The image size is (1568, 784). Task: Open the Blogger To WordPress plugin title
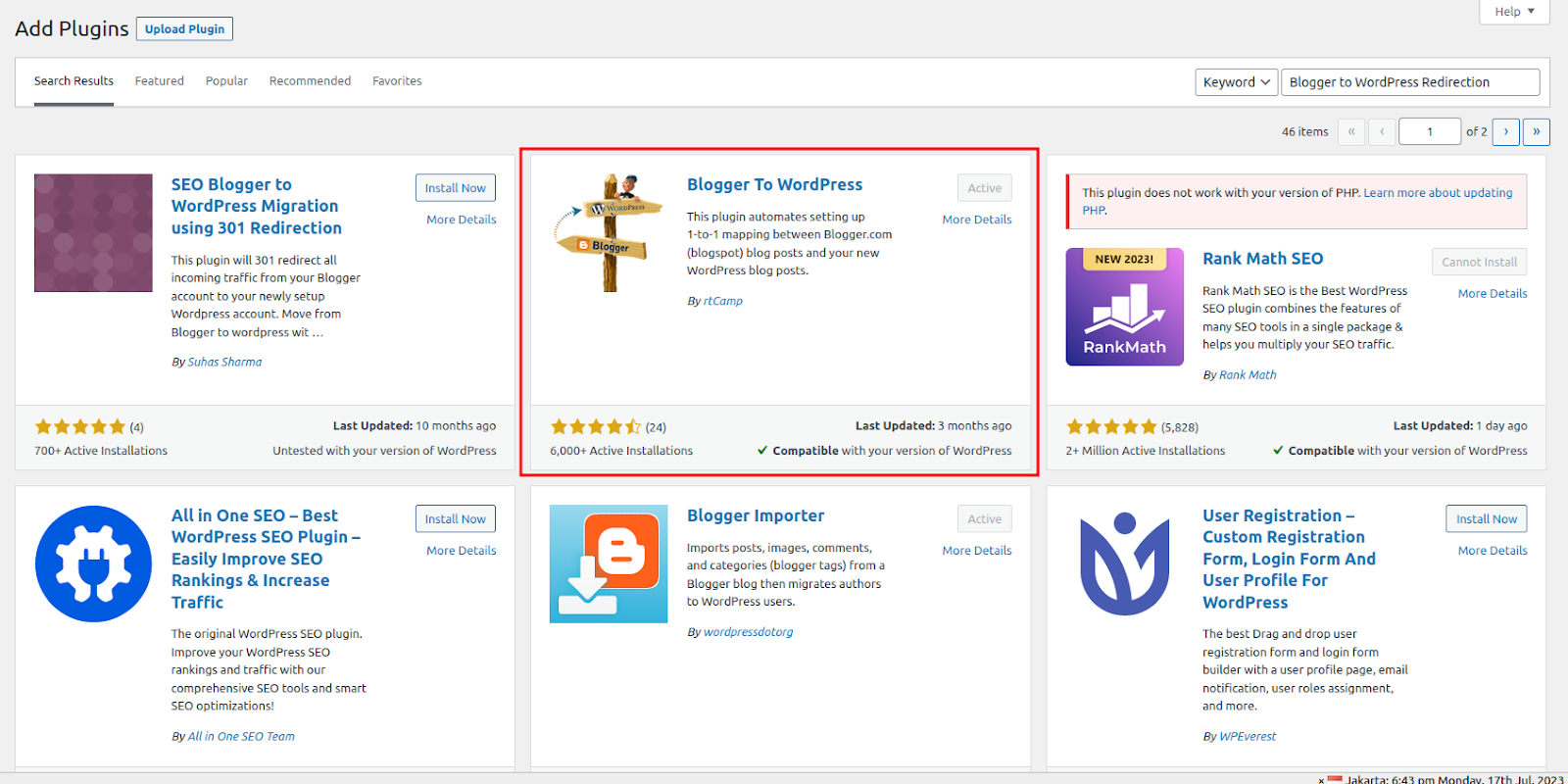point(774,184)
